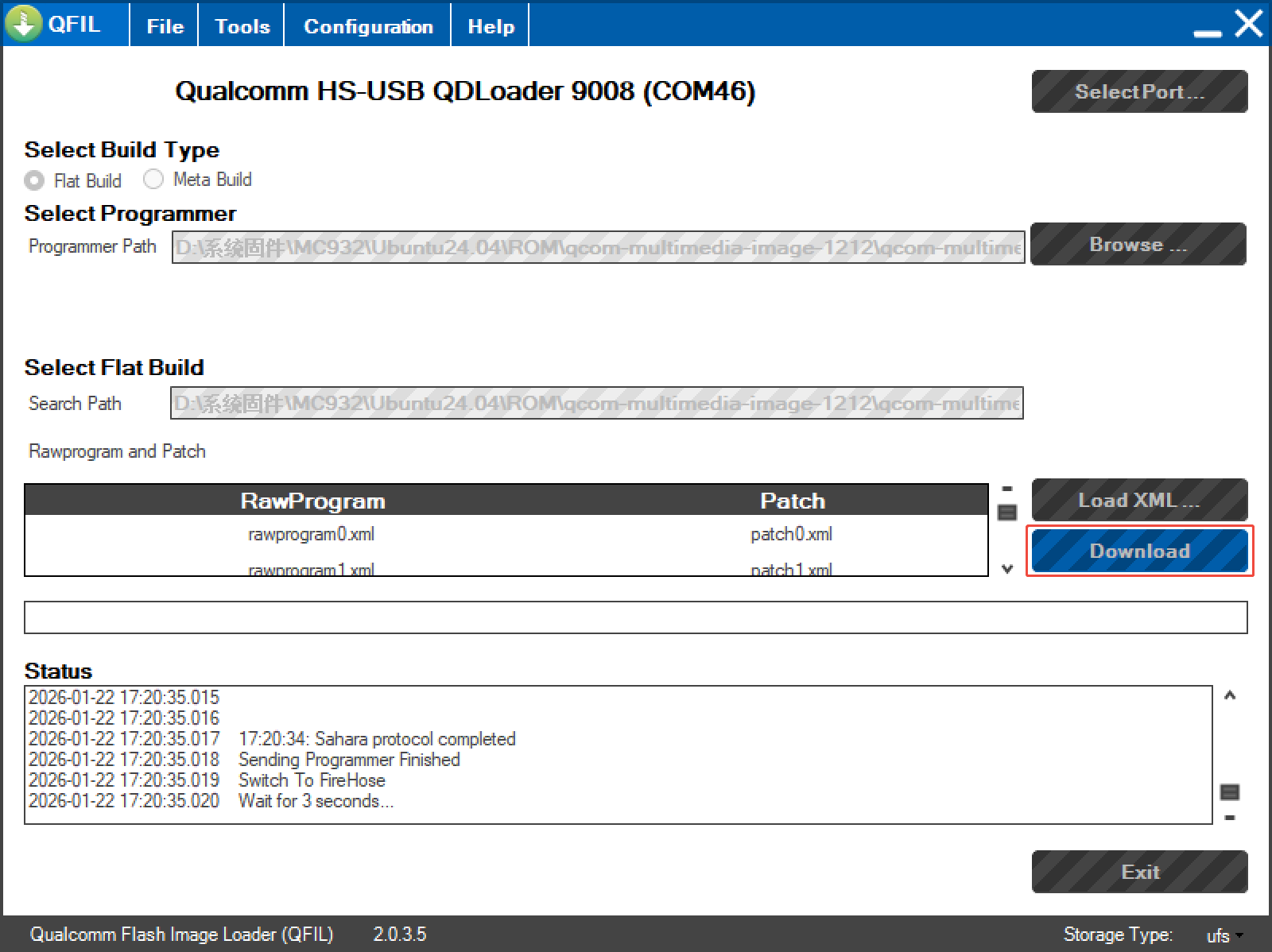The image size is (1272, 952).
Task: Open the File menu
Action: coord(165,26)
